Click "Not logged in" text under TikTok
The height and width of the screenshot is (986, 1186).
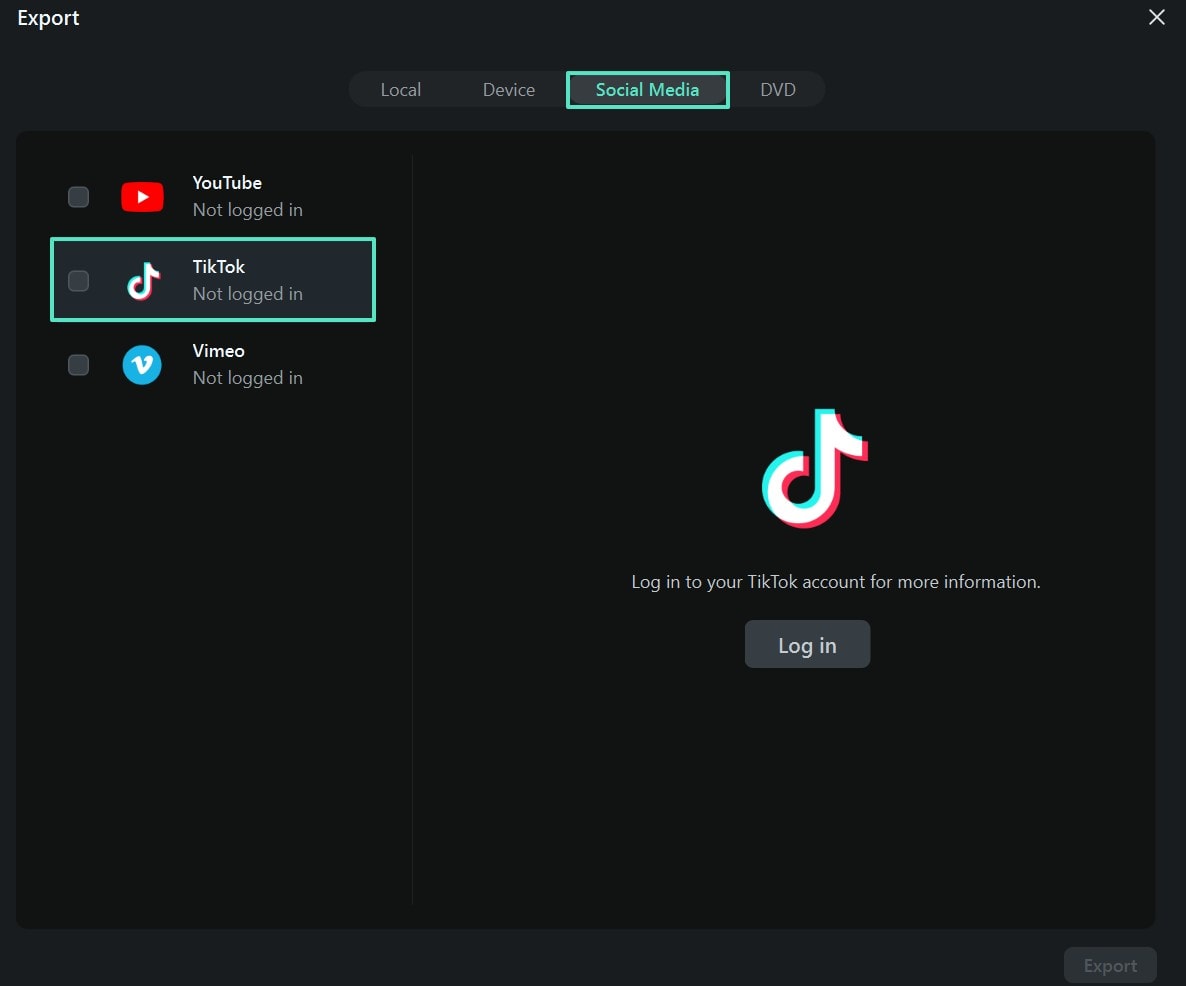247,293
